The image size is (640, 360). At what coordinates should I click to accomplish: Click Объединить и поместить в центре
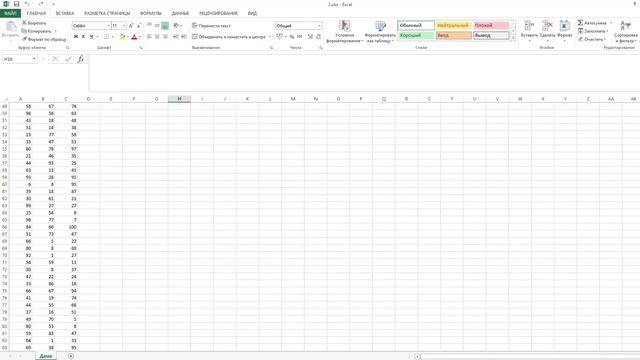[x=229, y=37]
